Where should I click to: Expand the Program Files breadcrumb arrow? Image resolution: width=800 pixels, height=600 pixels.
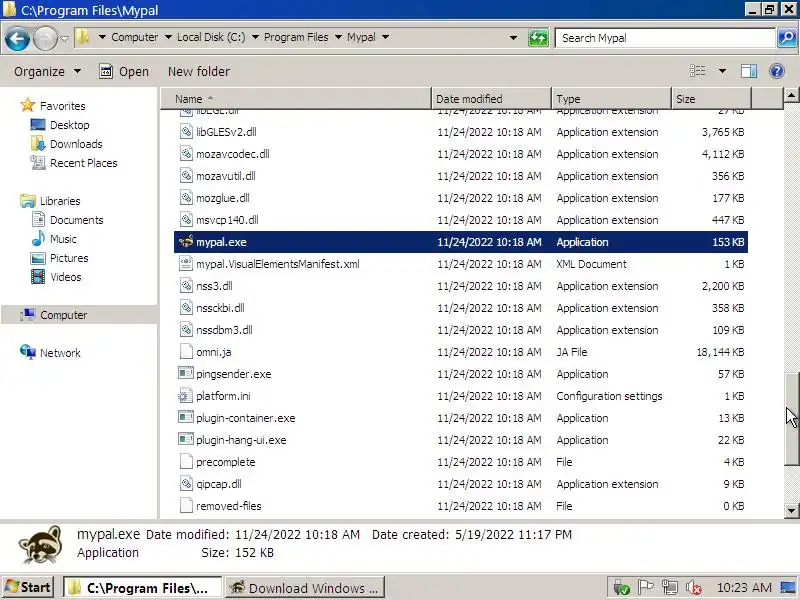coord(338,37)
